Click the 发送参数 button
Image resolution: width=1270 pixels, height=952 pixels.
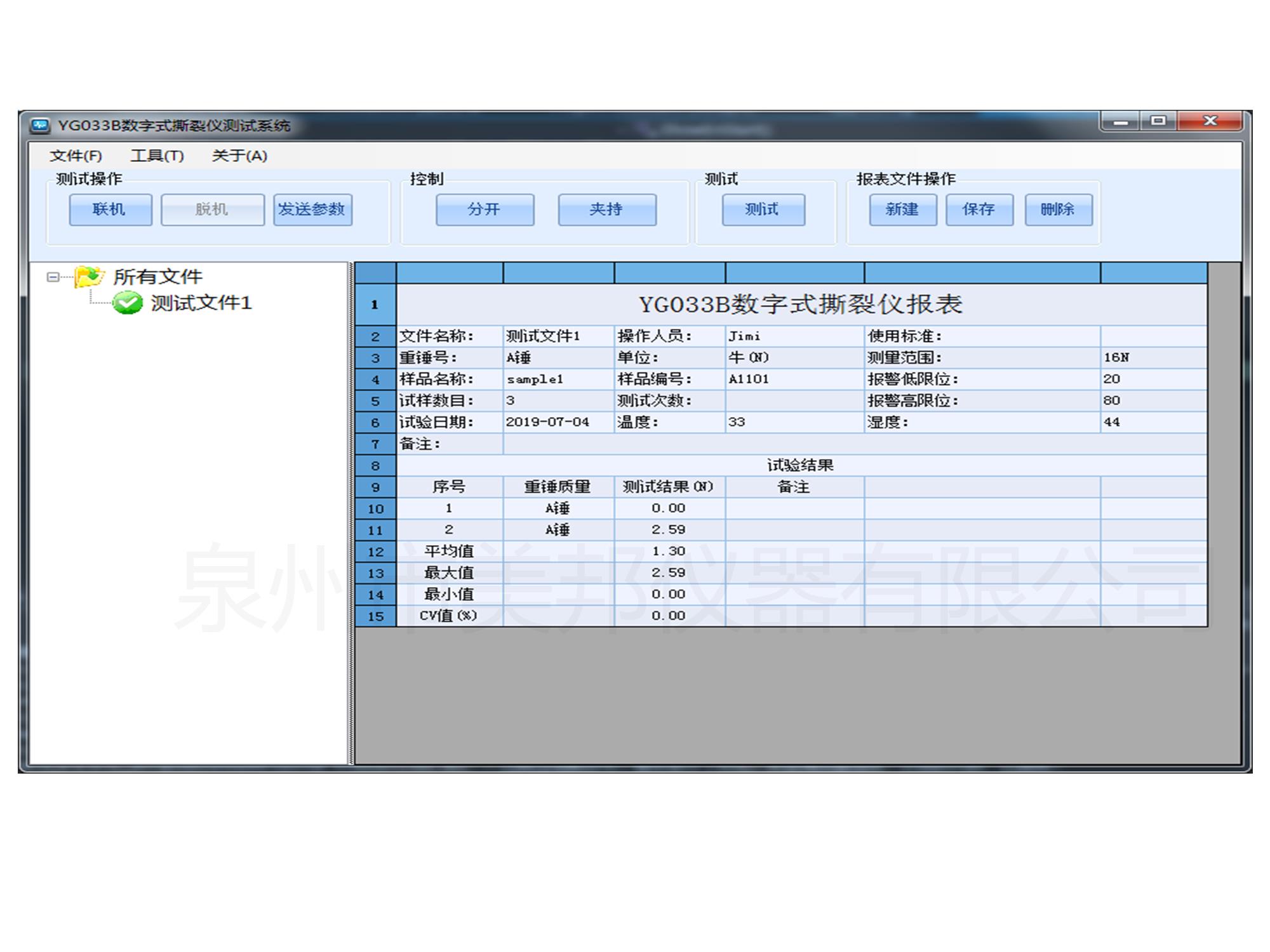coord(312,209)
